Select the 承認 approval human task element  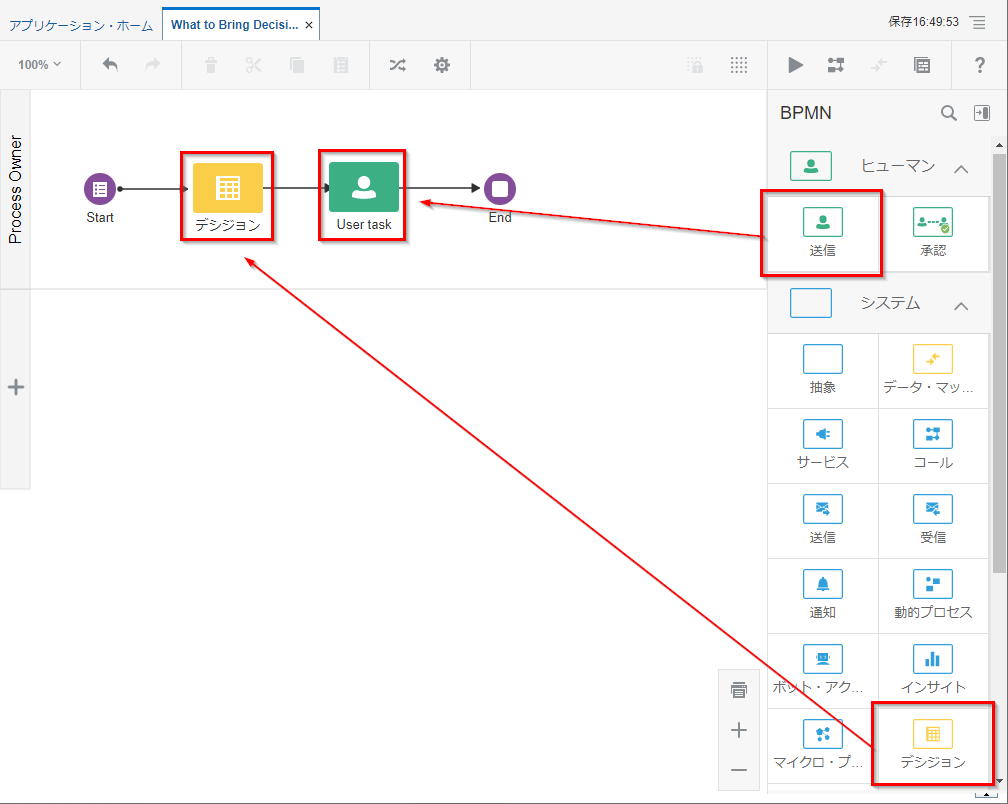coord(932,232)
